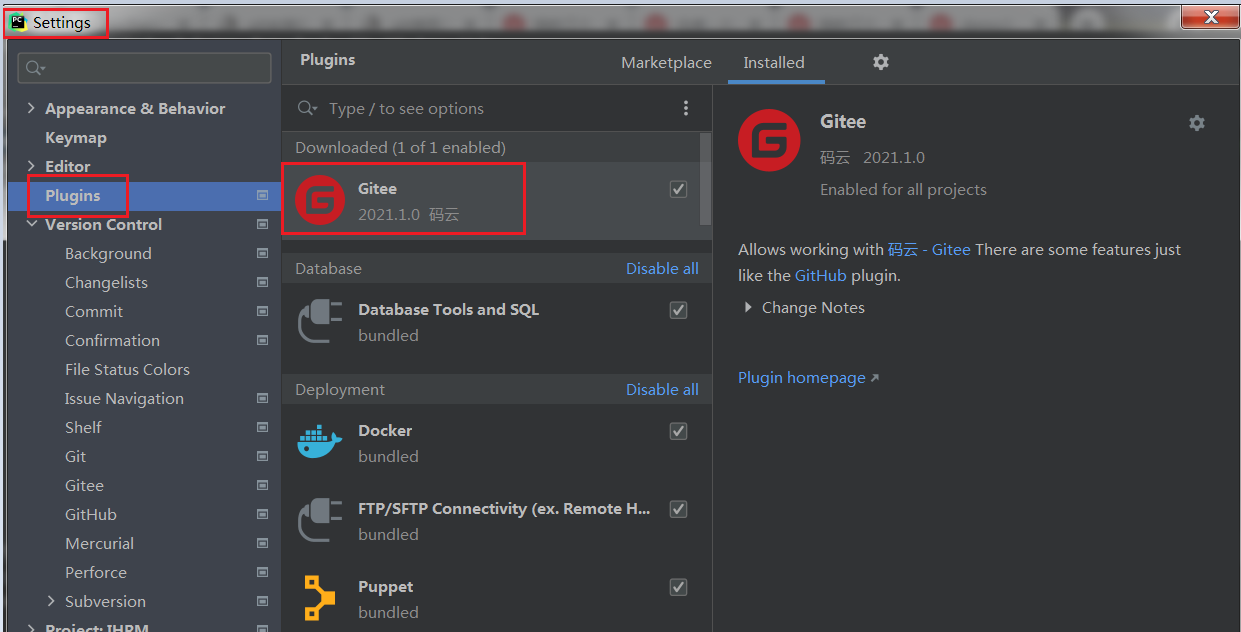Click the project-level icon next to Confirmation
The height and width of the screenshot is (632, 1241).
point(262,340)
